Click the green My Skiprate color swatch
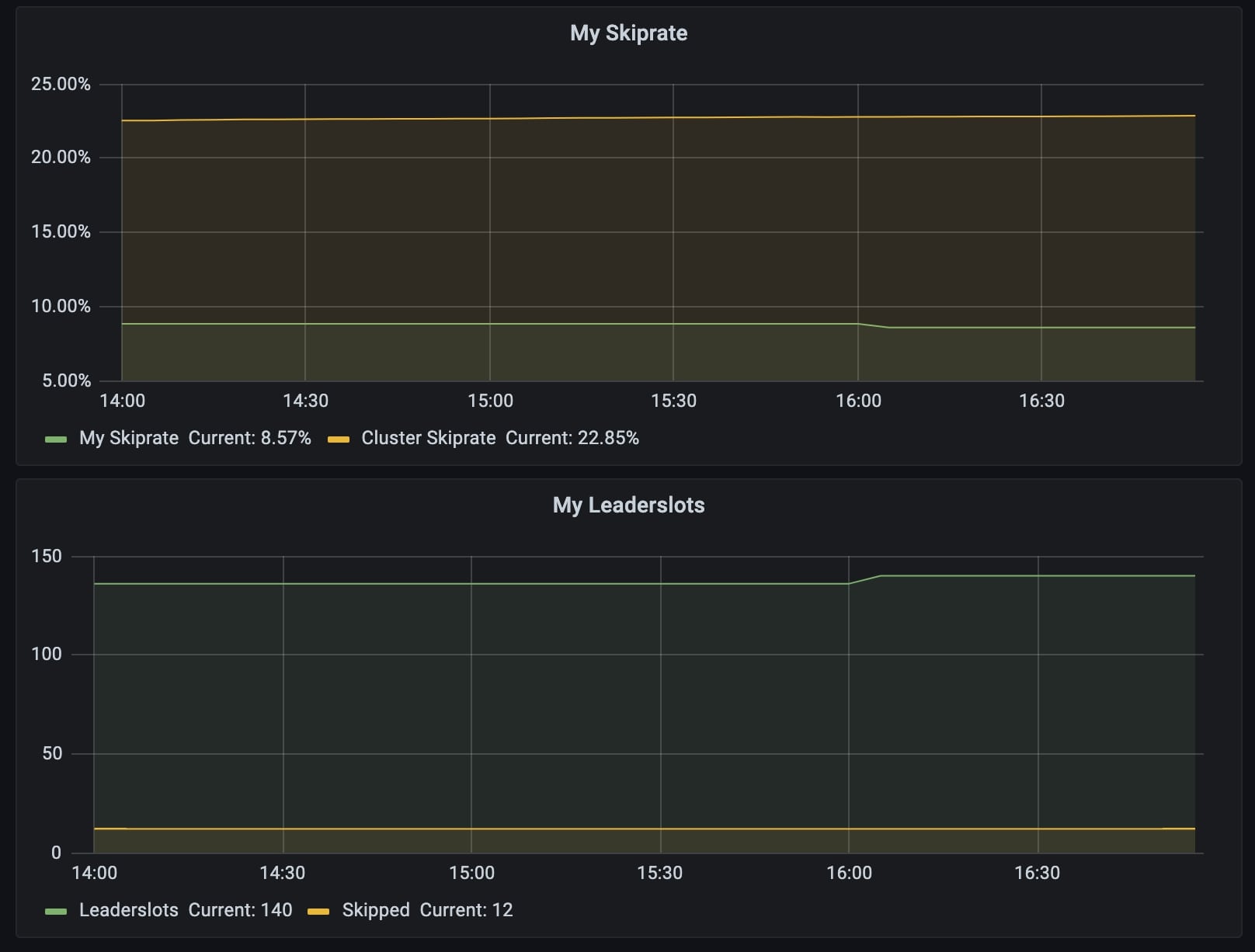 tap(56, 440)
